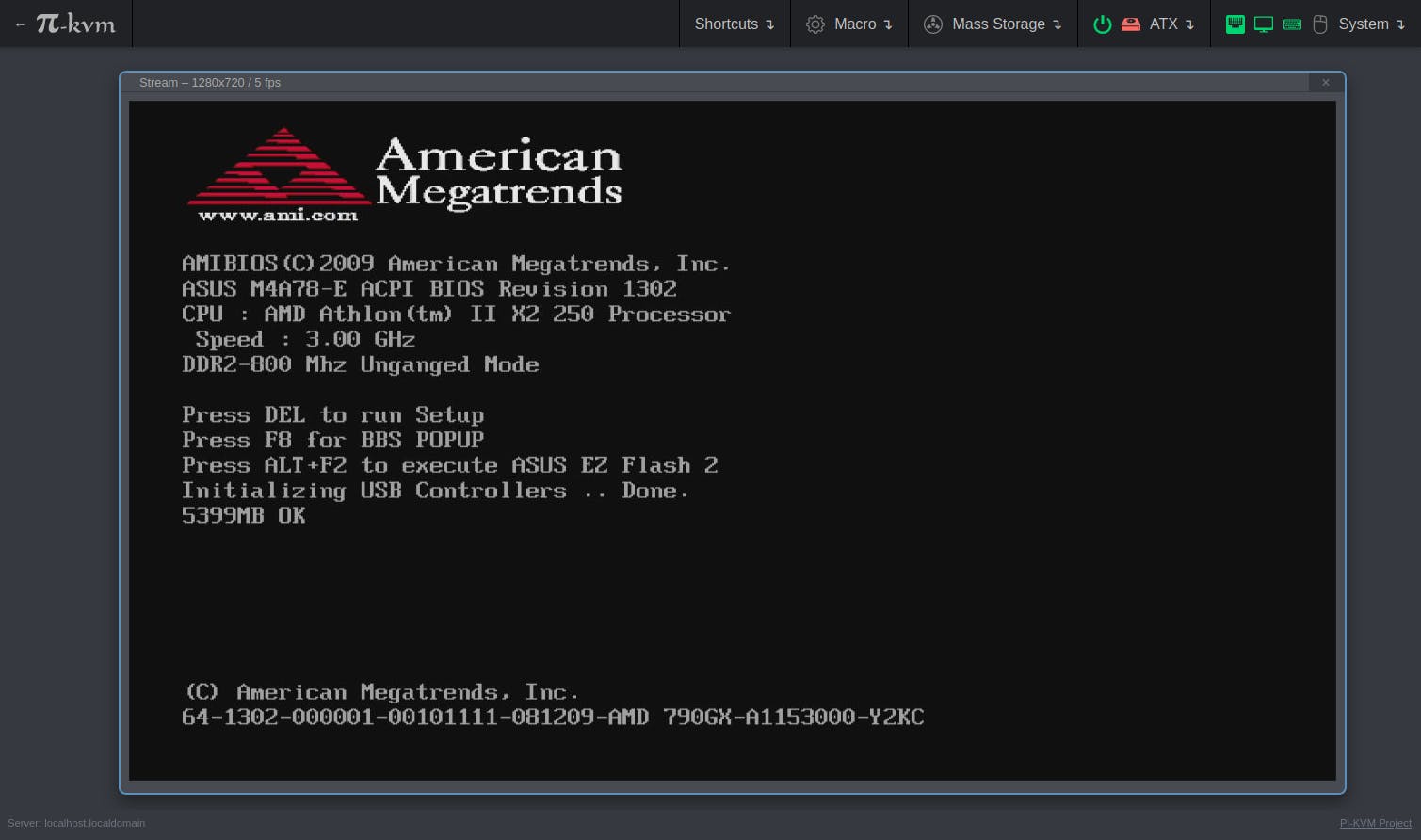The image size is (1421, 840).
Task: Click the green monitor status icon
Action: 1264,24
